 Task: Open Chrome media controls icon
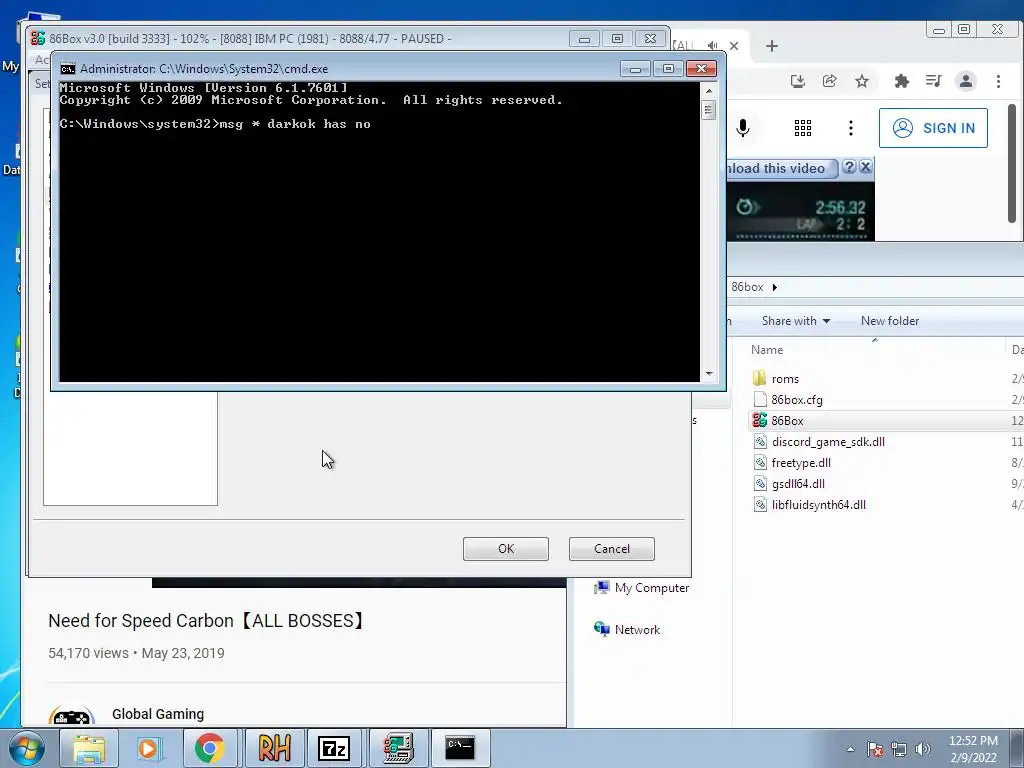click(934, 81)
